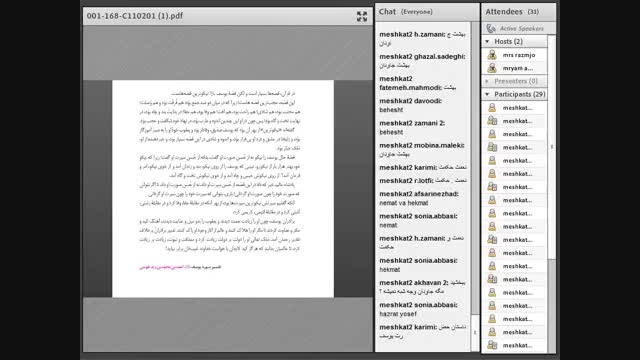
Task: Click meshkat2 zamani 2: behesht message
Action: pyautogui.click(x=412, y=127)
